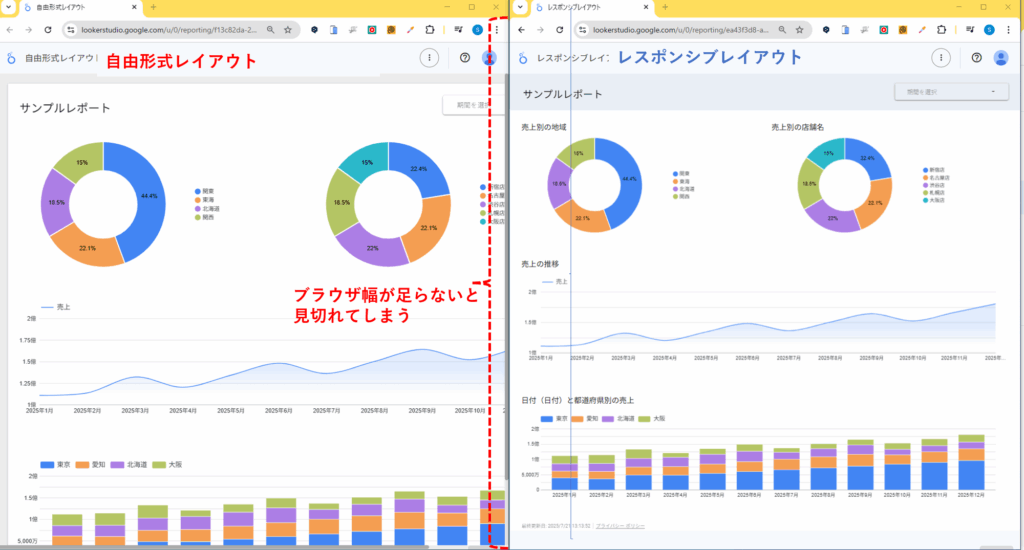
Task: Click the color picker extension icon in the left toolbar
Action: [x=410, y=30]
